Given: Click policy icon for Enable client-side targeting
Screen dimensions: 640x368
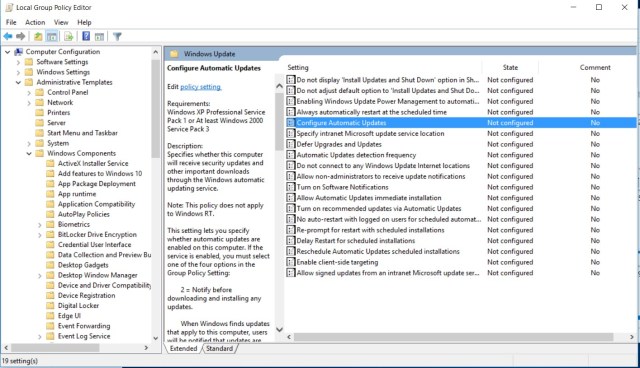Looking at the screenshot, I should 291,262.
